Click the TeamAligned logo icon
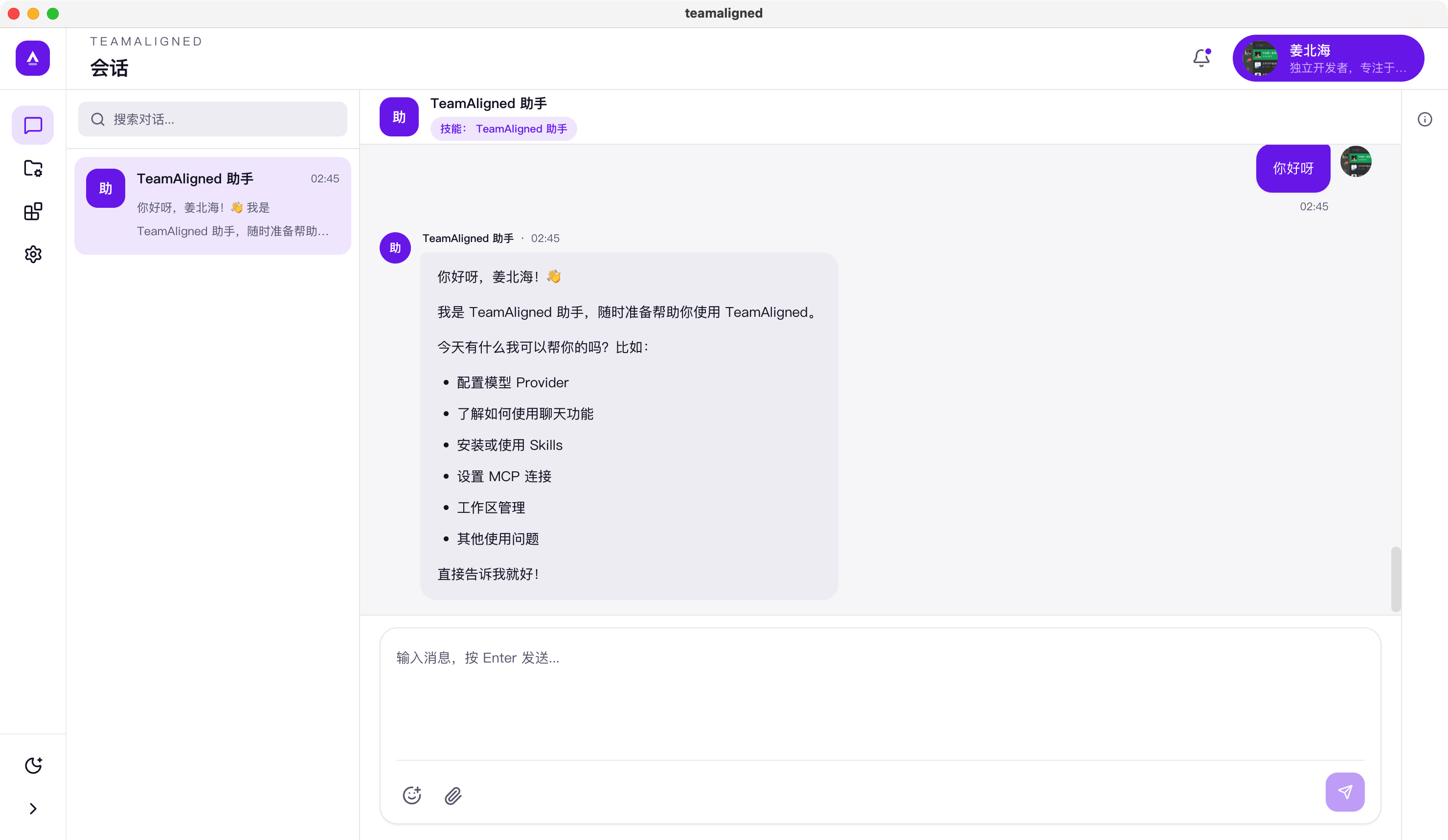Screen dimensions: 1448x840 pyautogui.click(x=33, y=58)
